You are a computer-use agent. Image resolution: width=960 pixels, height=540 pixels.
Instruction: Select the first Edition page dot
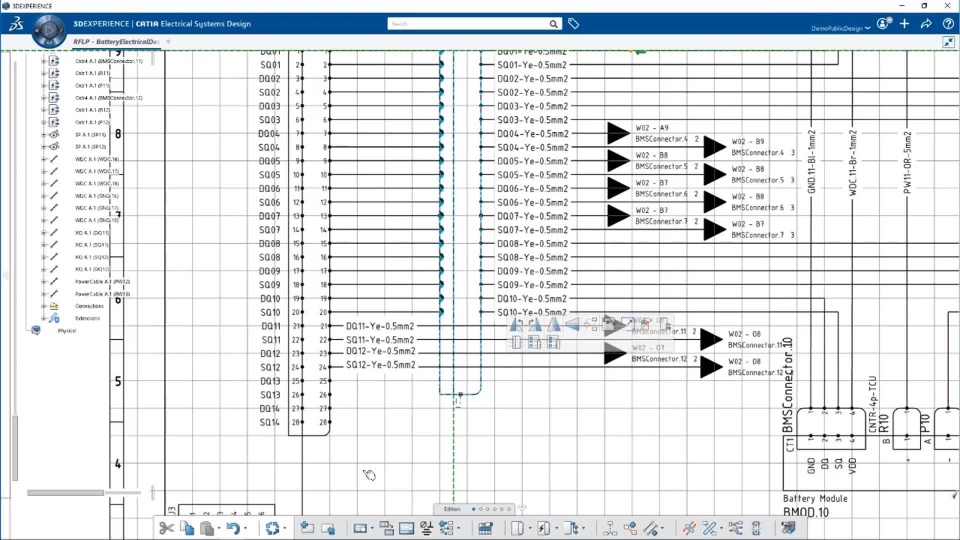click(x=473, y=509)
